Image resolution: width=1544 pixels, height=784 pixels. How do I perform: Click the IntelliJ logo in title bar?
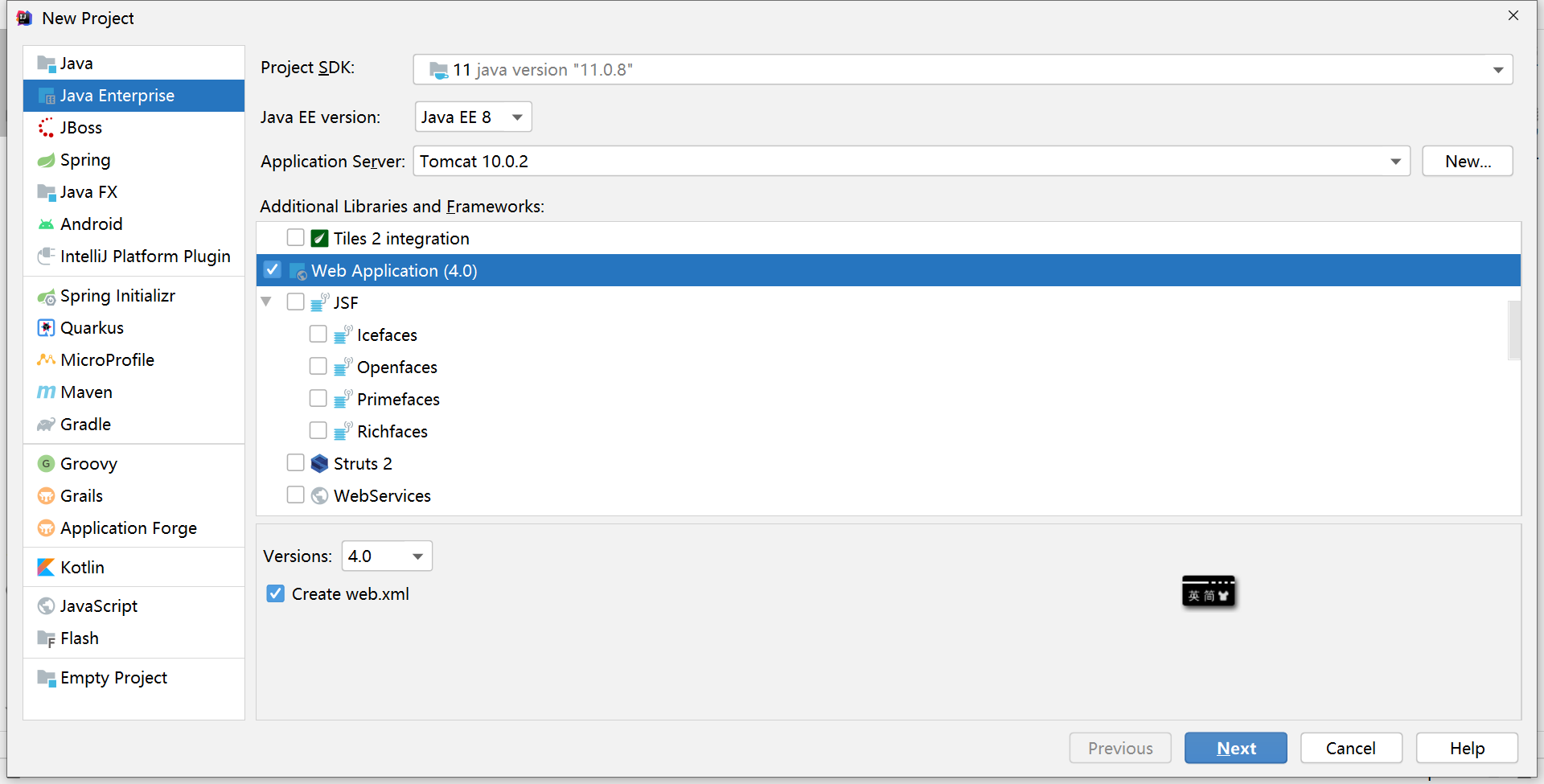[24, 18]
